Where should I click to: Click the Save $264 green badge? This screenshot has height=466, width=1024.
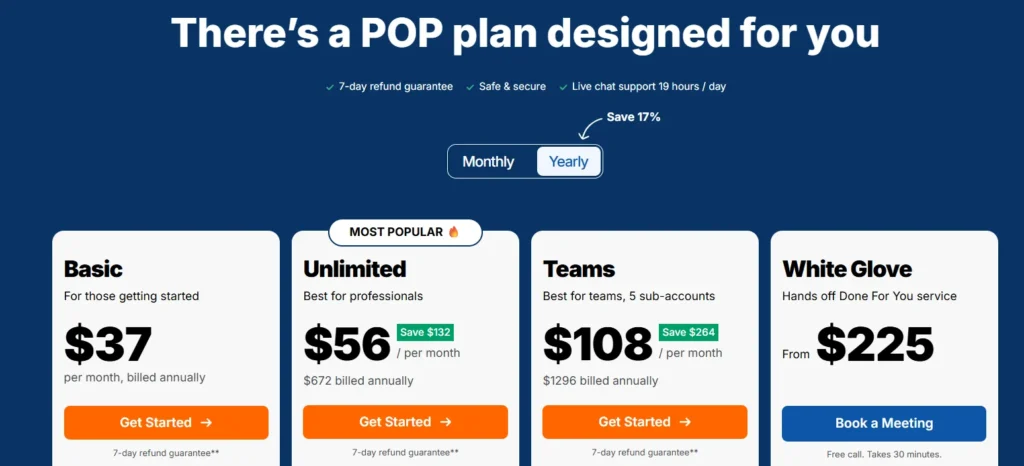[688, 333]
